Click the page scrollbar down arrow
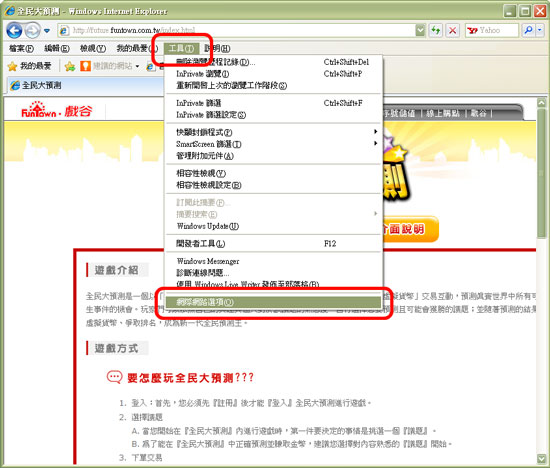 541,458
